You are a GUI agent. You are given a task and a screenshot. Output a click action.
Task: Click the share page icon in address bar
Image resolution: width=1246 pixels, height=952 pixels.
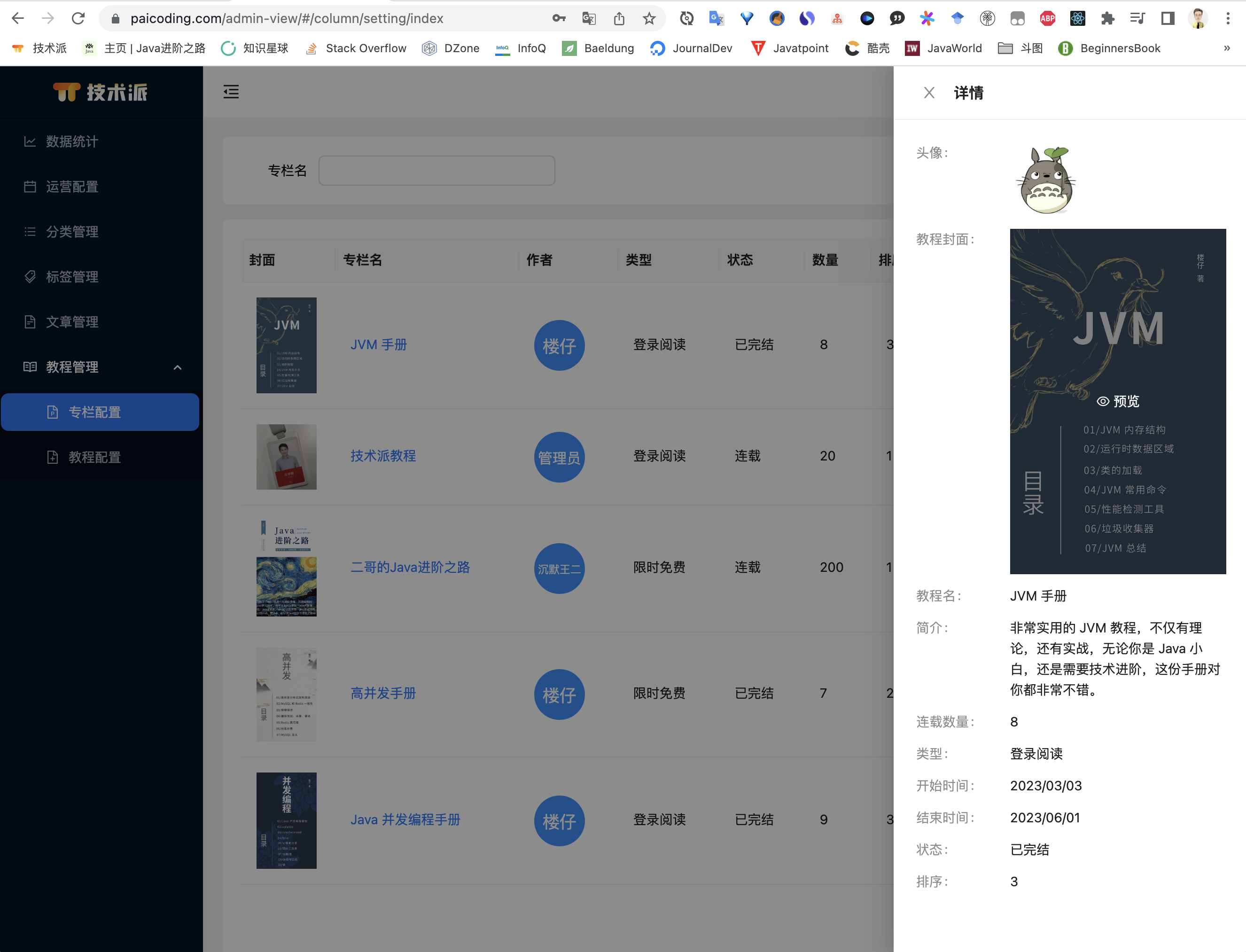point(619,19)
